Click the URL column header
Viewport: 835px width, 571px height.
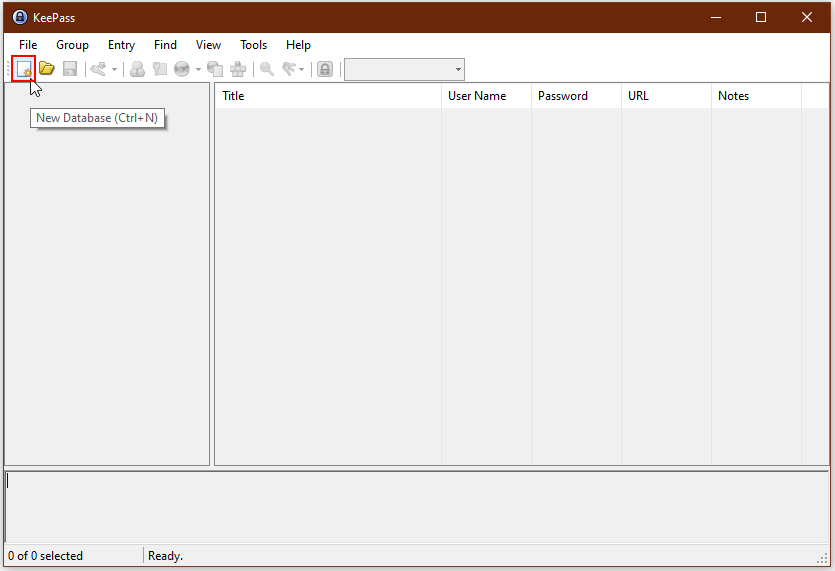pos(666,96)
